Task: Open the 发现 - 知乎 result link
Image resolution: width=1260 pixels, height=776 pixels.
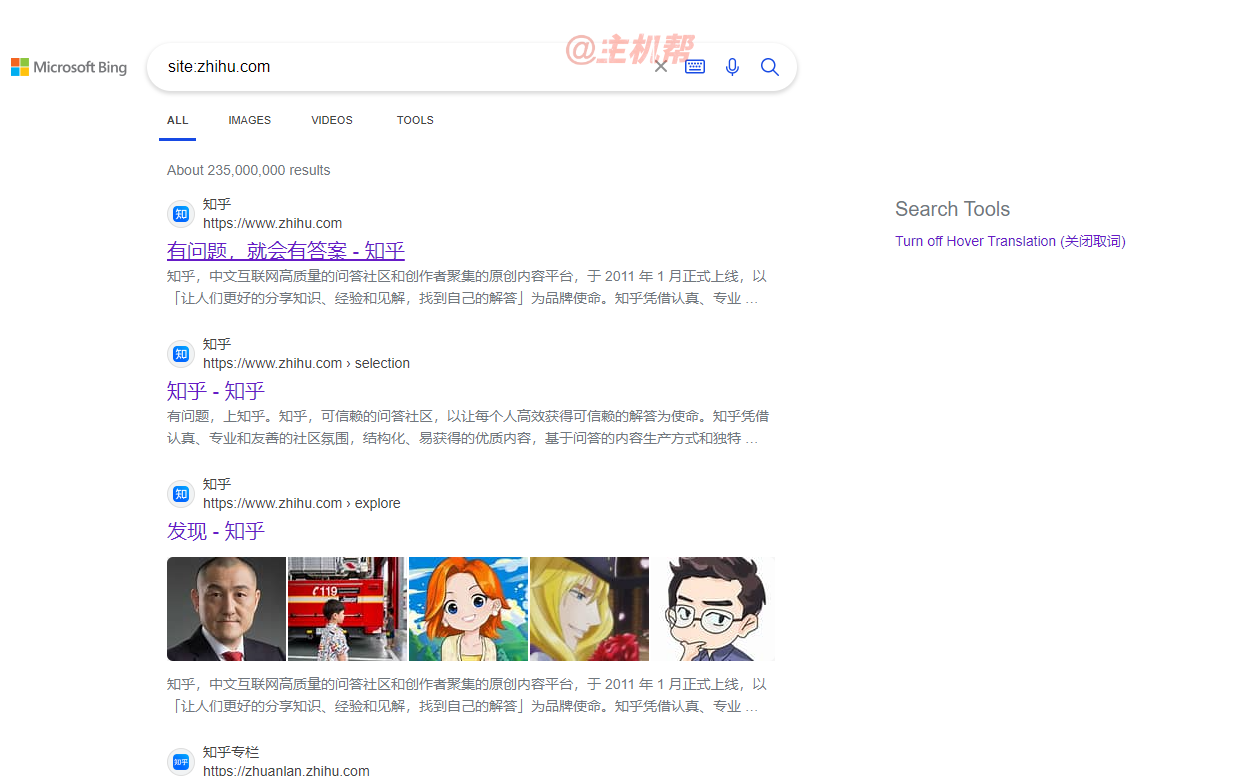Action: (x=216, y=530)
